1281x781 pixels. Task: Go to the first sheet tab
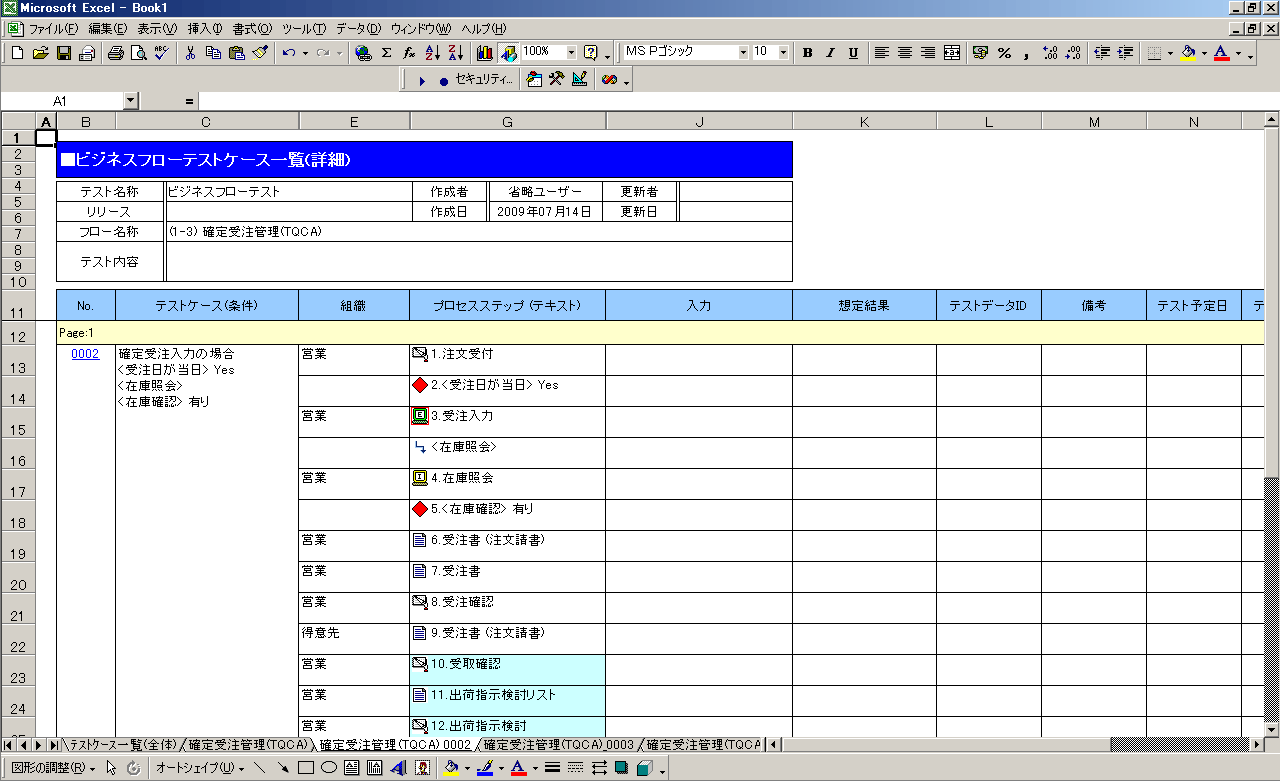click(x=9, y=745)
